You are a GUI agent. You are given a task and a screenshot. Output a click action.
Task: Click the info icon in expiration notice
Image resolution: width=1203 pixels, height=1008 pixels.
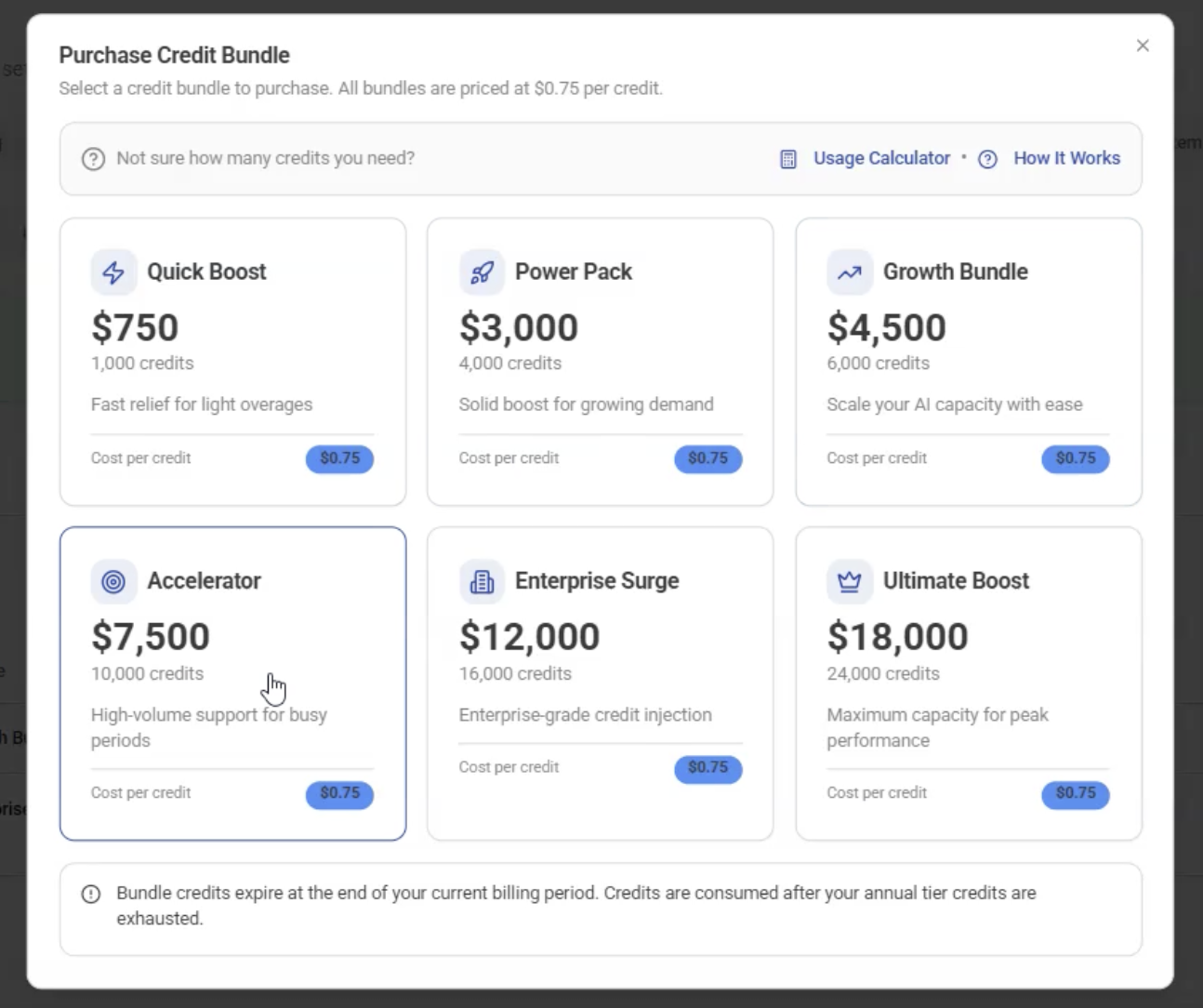point(91,894)
